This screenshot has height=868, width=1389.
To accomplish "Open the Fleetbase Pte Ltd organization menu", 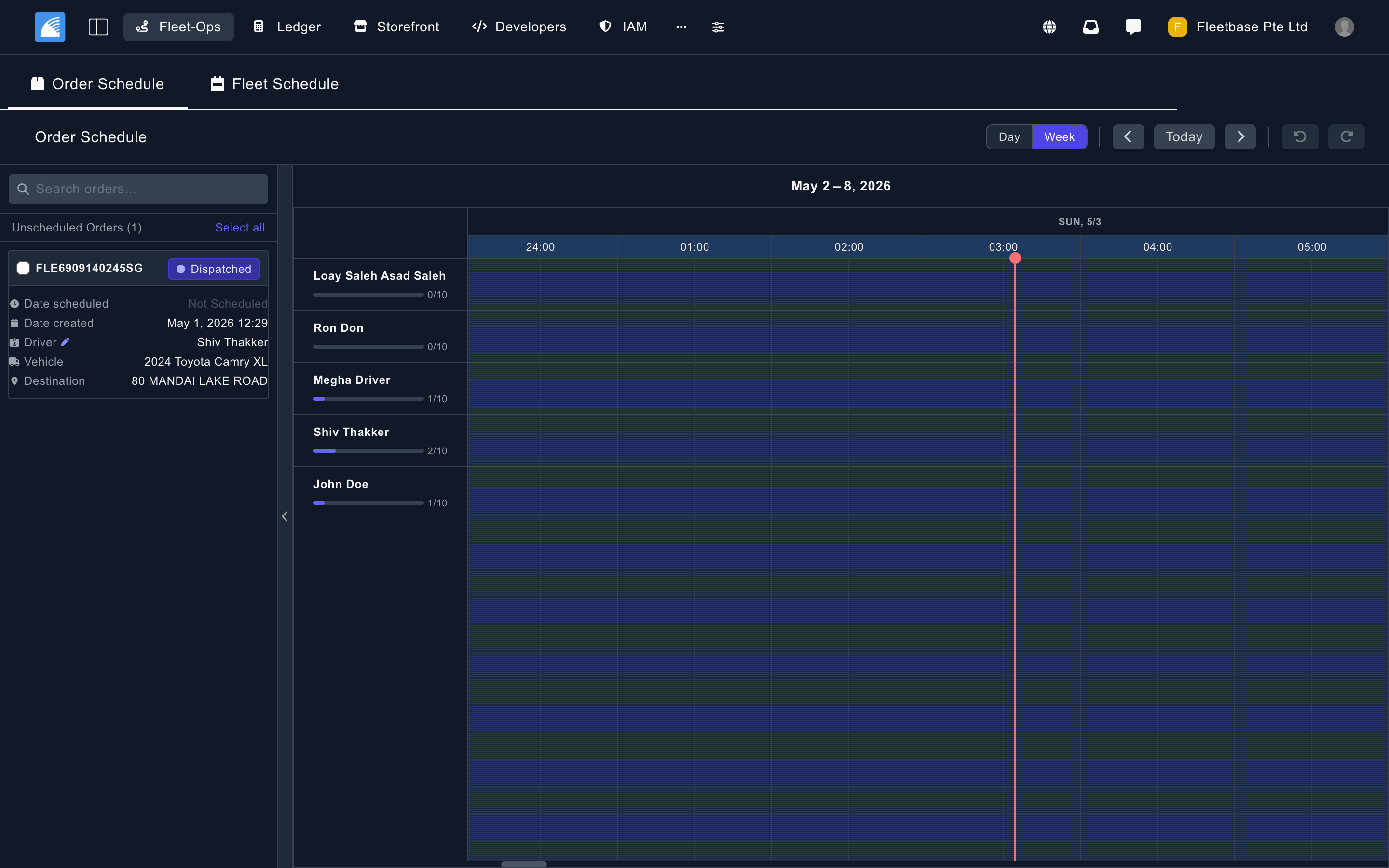I will (x=1238, y=27).
